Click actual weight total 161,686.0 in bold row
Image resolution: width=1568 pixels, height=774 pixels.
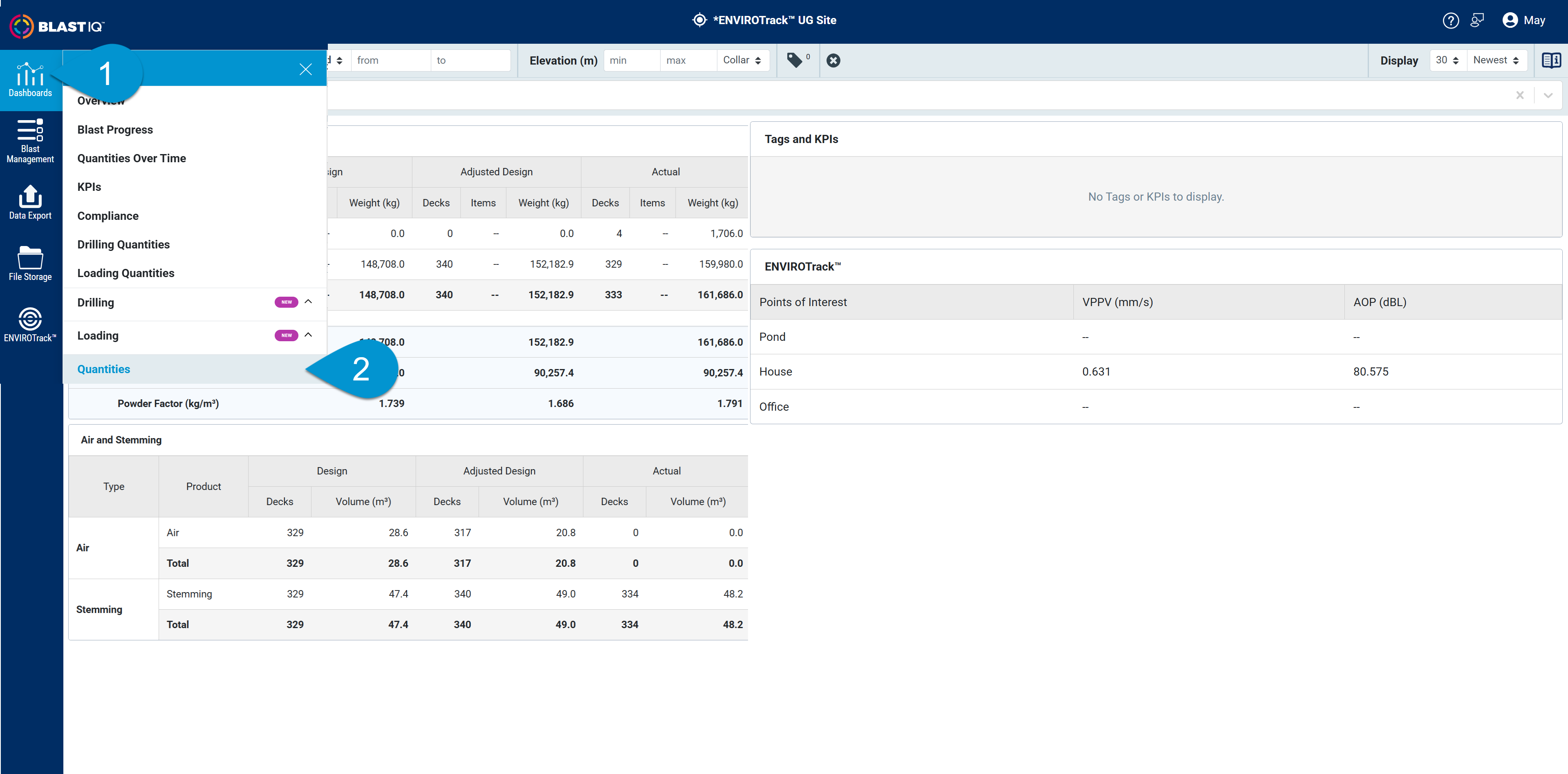pyautogui.click(x=719, y=295)
